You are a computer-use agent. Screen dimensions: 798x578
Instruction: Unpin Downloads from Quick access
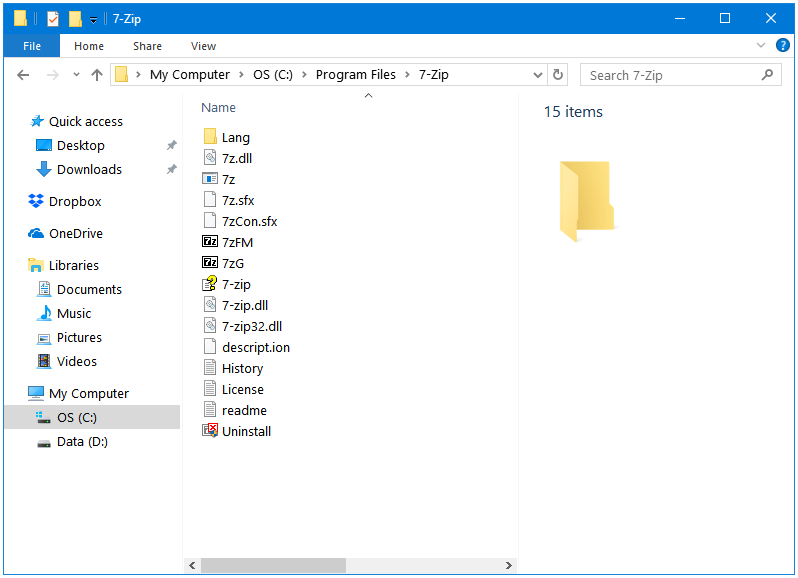[x=172, y=169]
